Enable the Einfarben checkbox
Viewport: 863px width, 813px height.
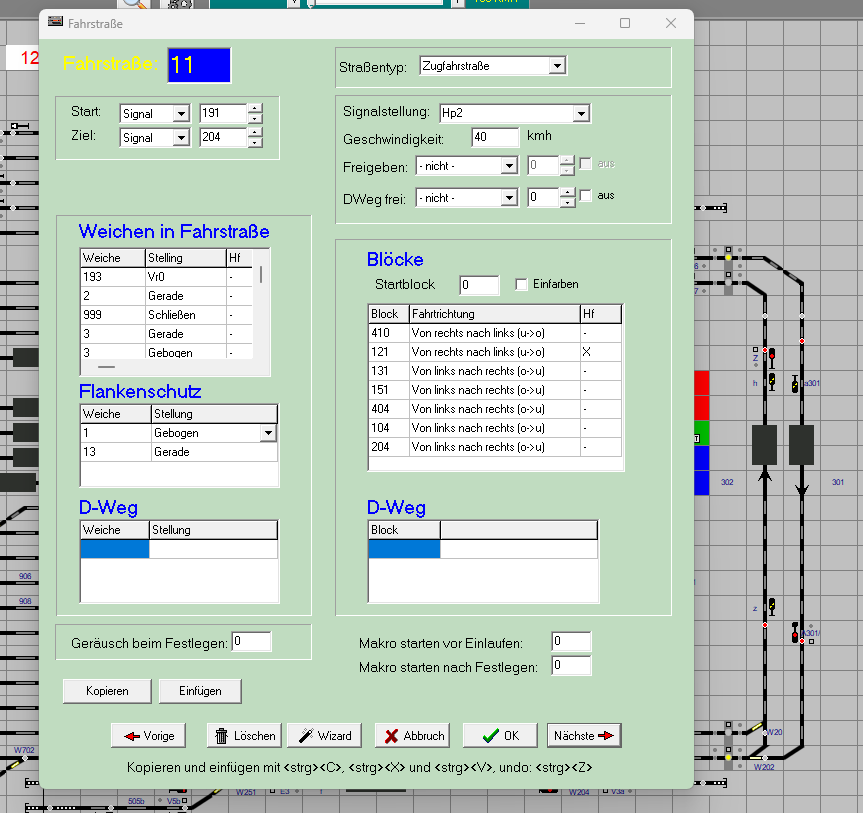(x=521, y=285)
